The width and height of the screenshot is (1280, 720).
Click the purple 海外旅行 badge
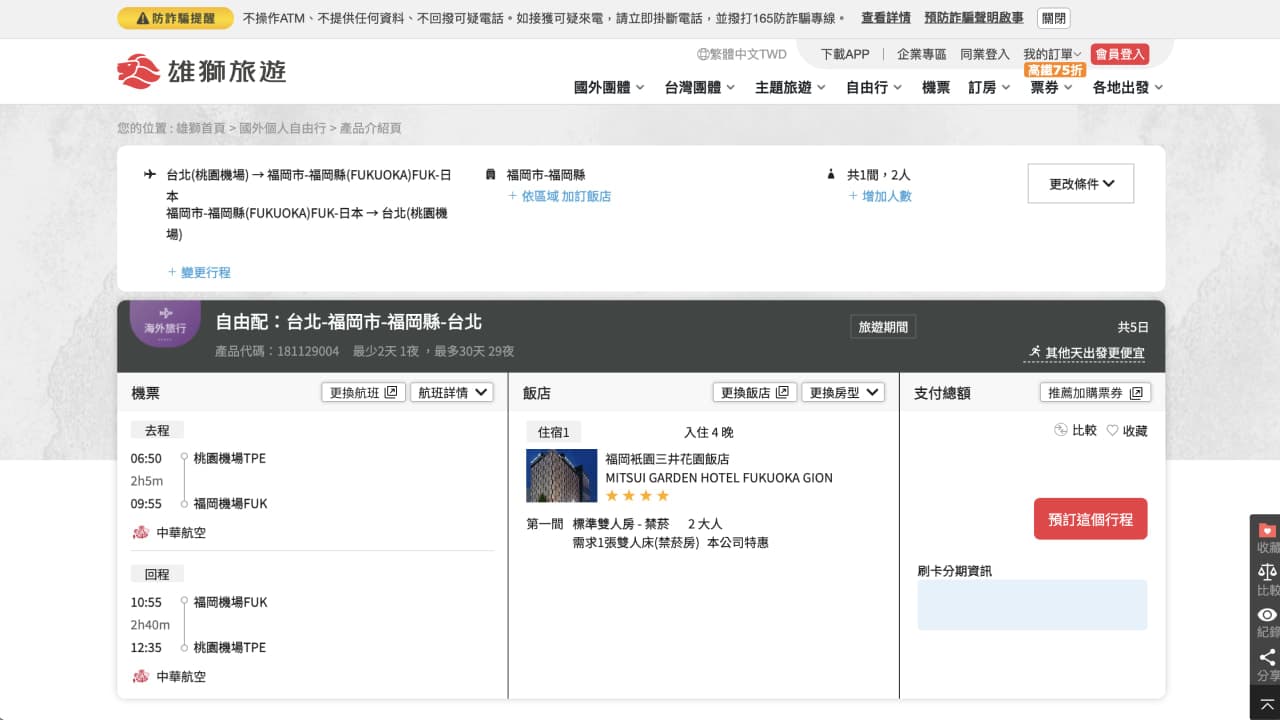coord(165,323)
